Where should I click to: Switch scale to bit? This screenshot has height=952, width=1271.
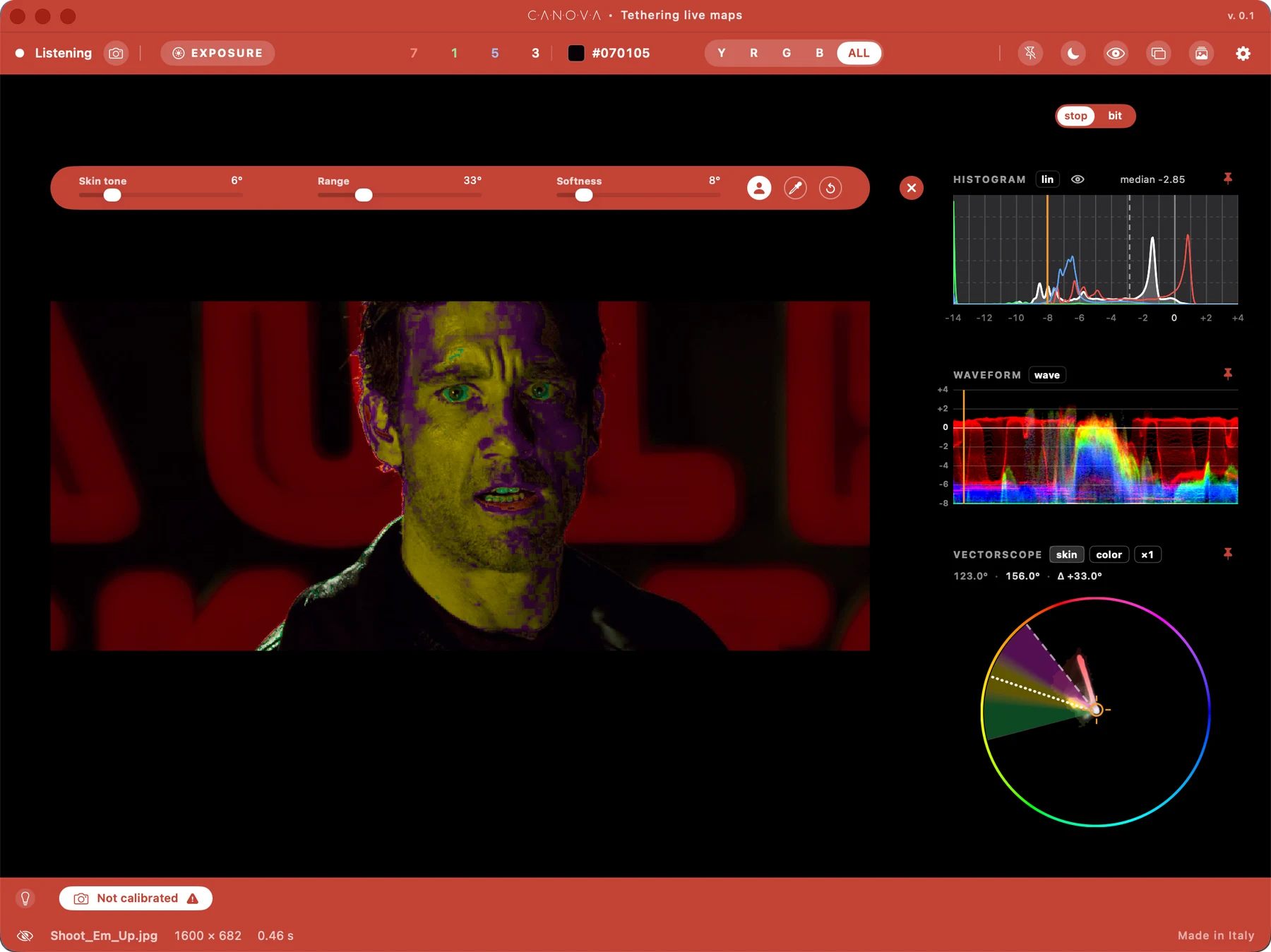pos(1115,116)
